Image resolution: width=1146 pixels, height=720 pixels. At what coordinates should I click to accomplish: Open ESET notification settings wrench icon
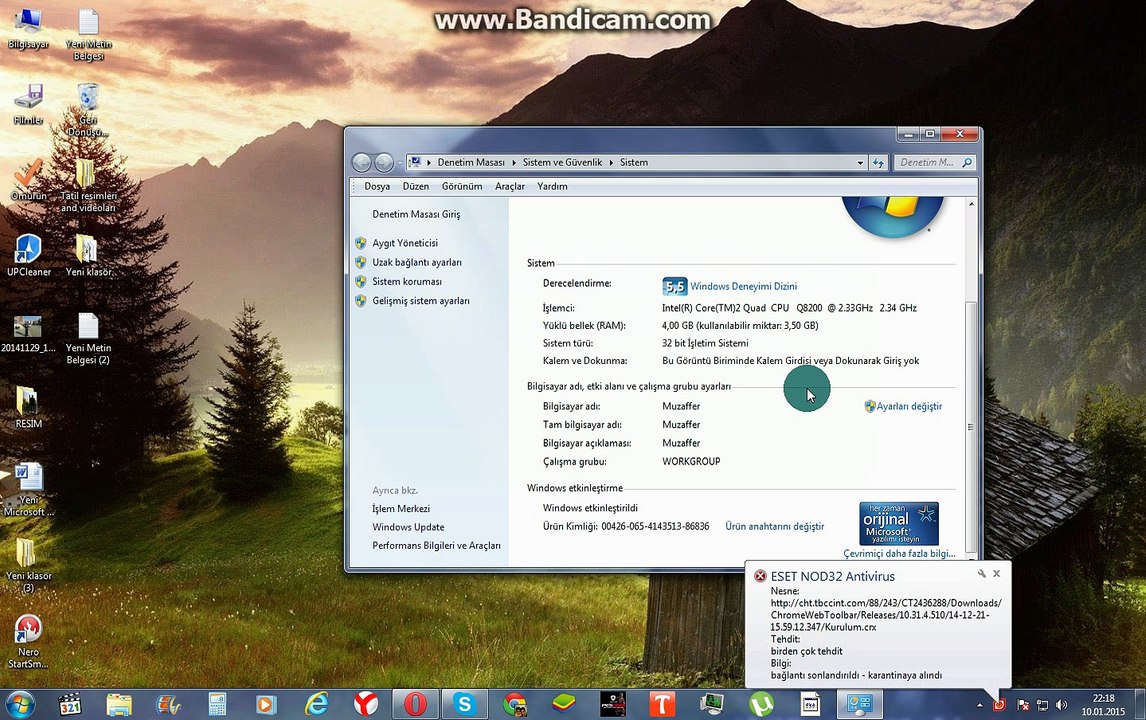(982, 574)
